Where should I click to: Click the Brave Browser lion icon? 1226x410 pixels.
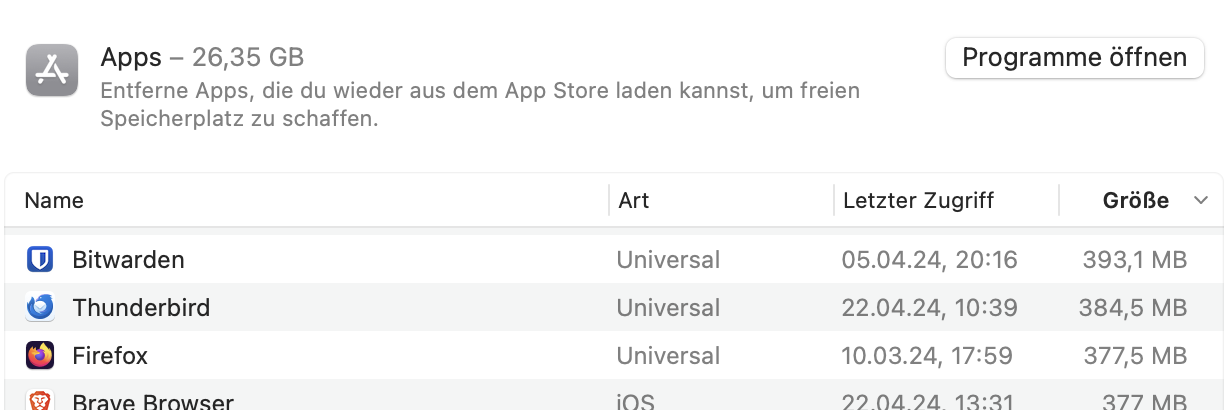coord(40,400)
